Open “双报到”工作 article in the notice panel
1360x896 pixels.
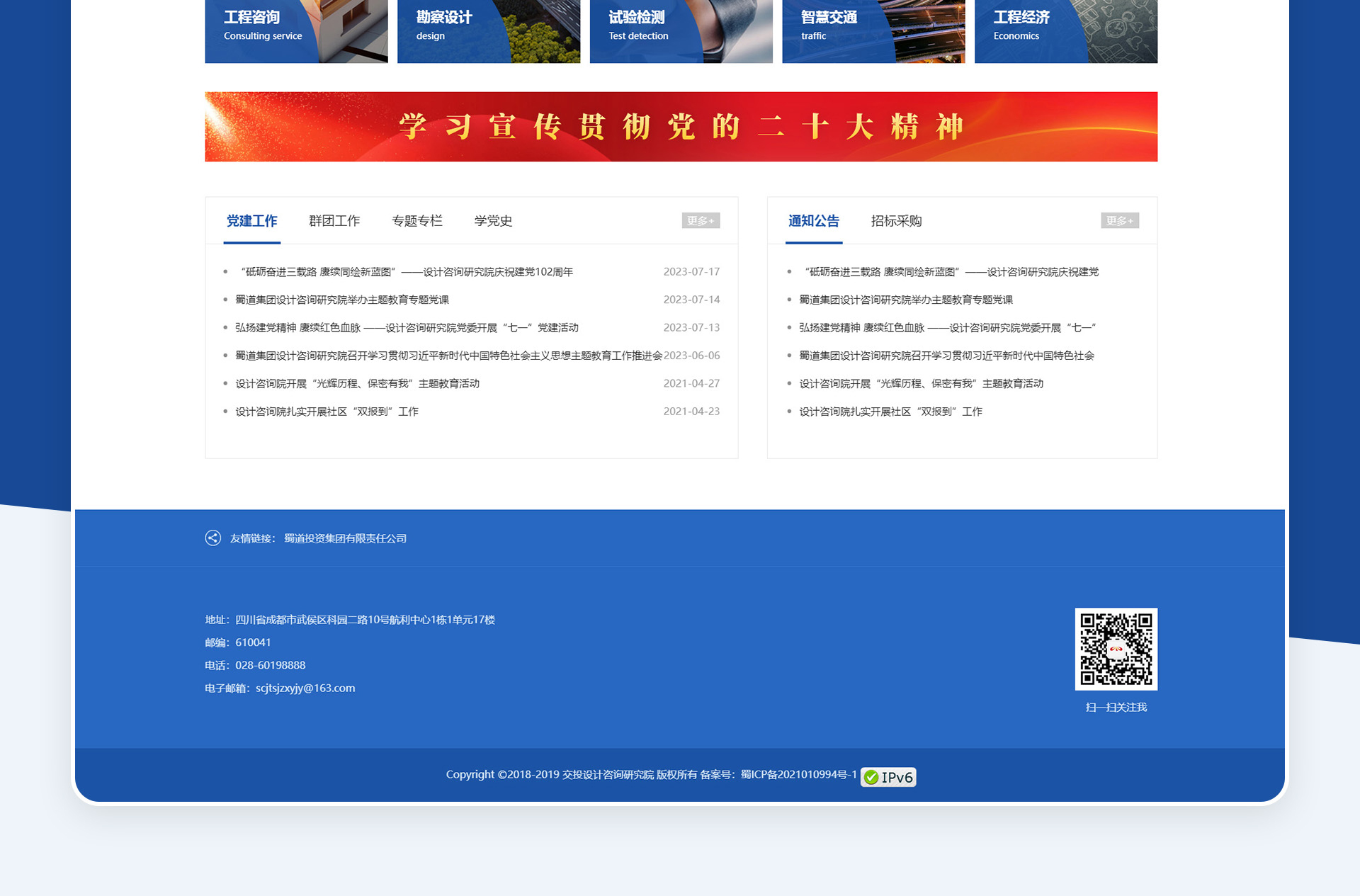click(x=890, y=412)
